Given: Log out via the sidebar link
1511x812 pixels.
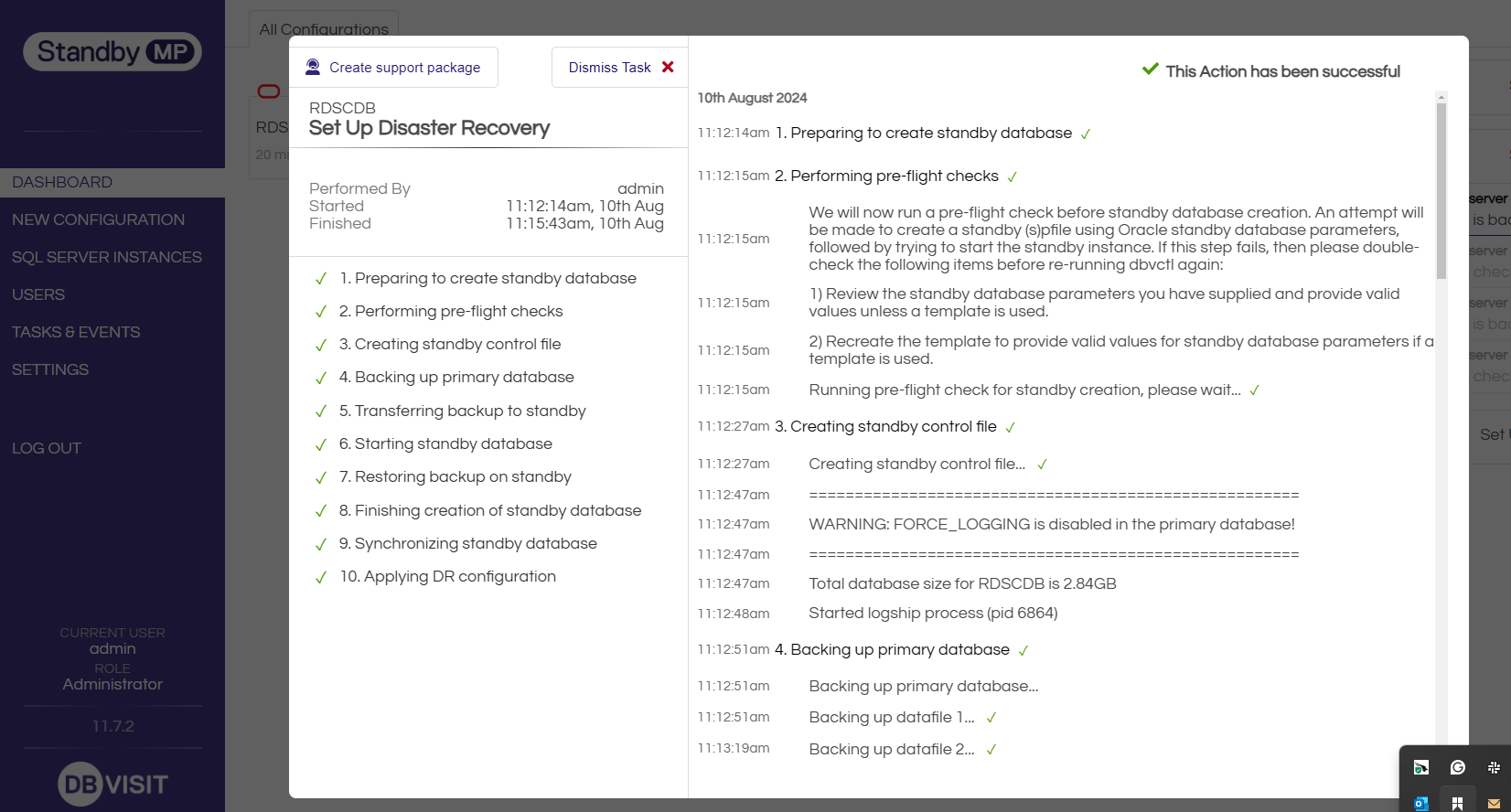Looking at the screenshot, I should click(x=47, y=448).
